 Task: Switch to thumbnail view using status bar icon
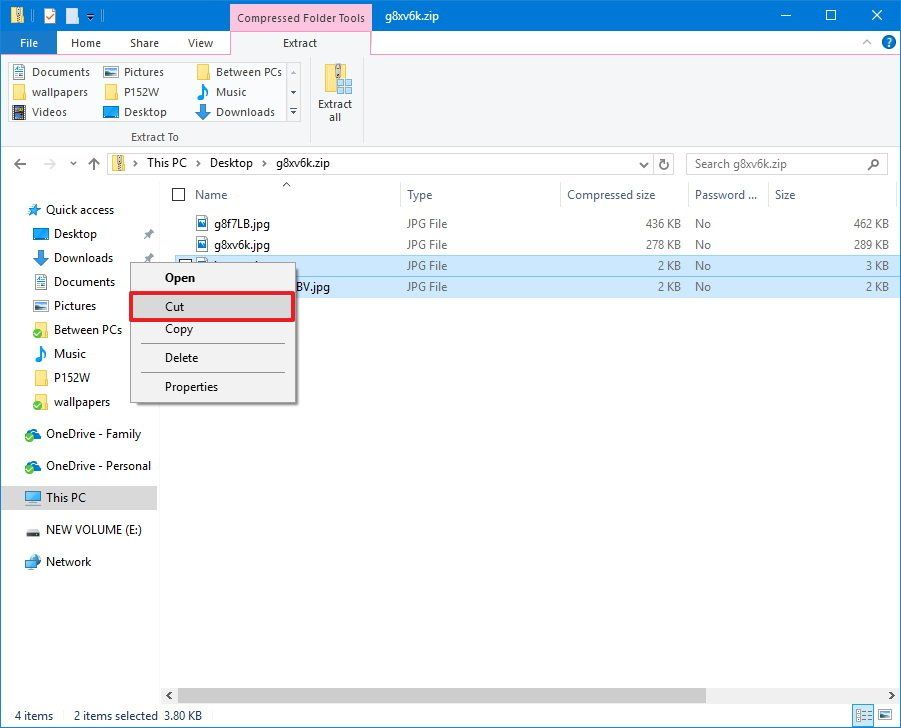pos(884,716)
